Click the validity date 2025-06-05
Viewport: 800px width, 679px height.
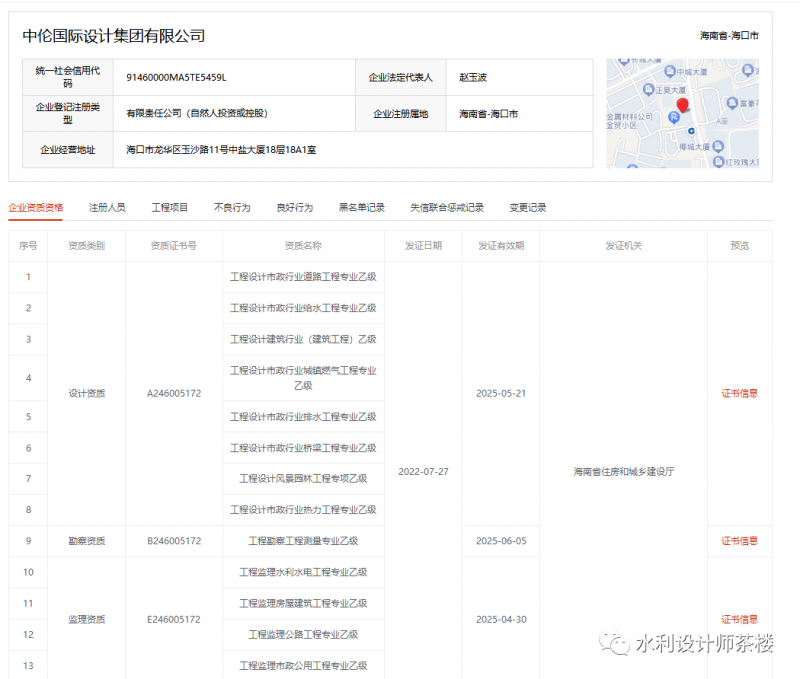coord(501,541)
